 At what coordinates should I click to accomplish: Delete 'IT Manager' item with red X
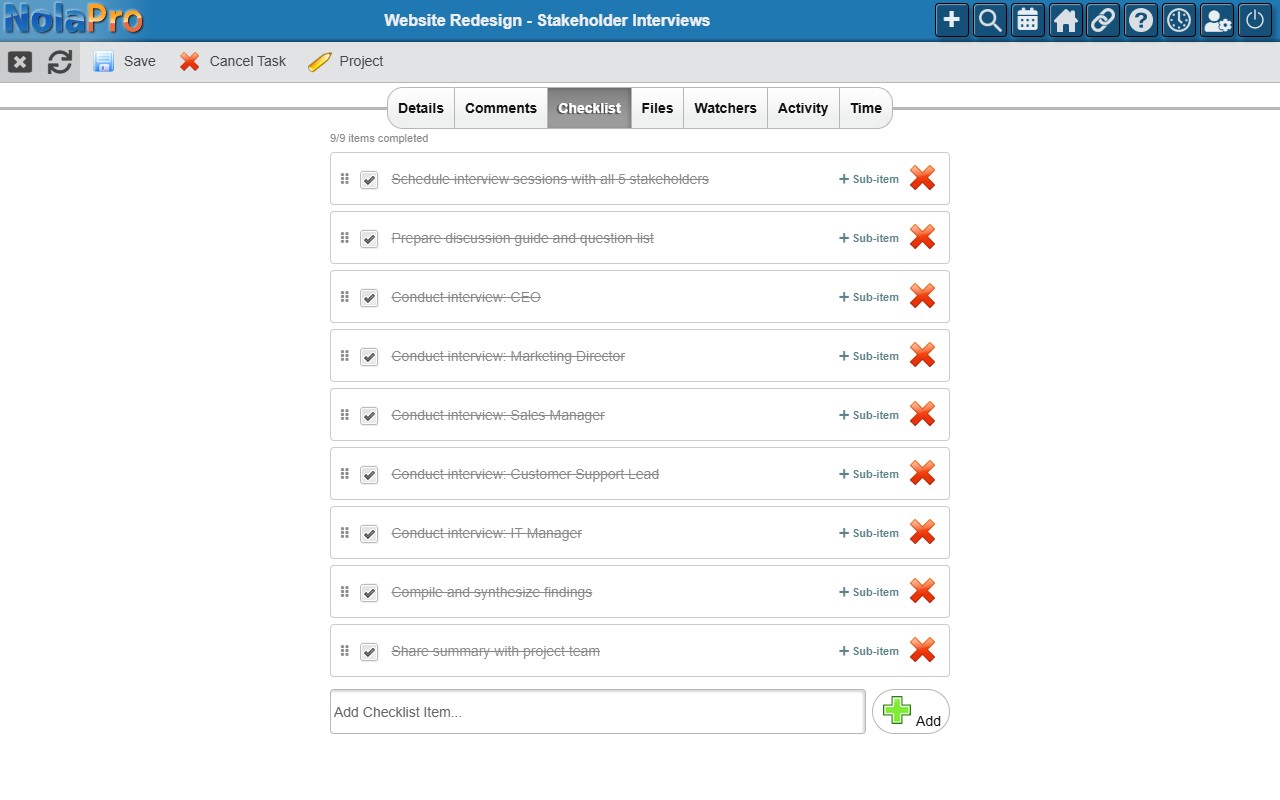pos(922,532)
